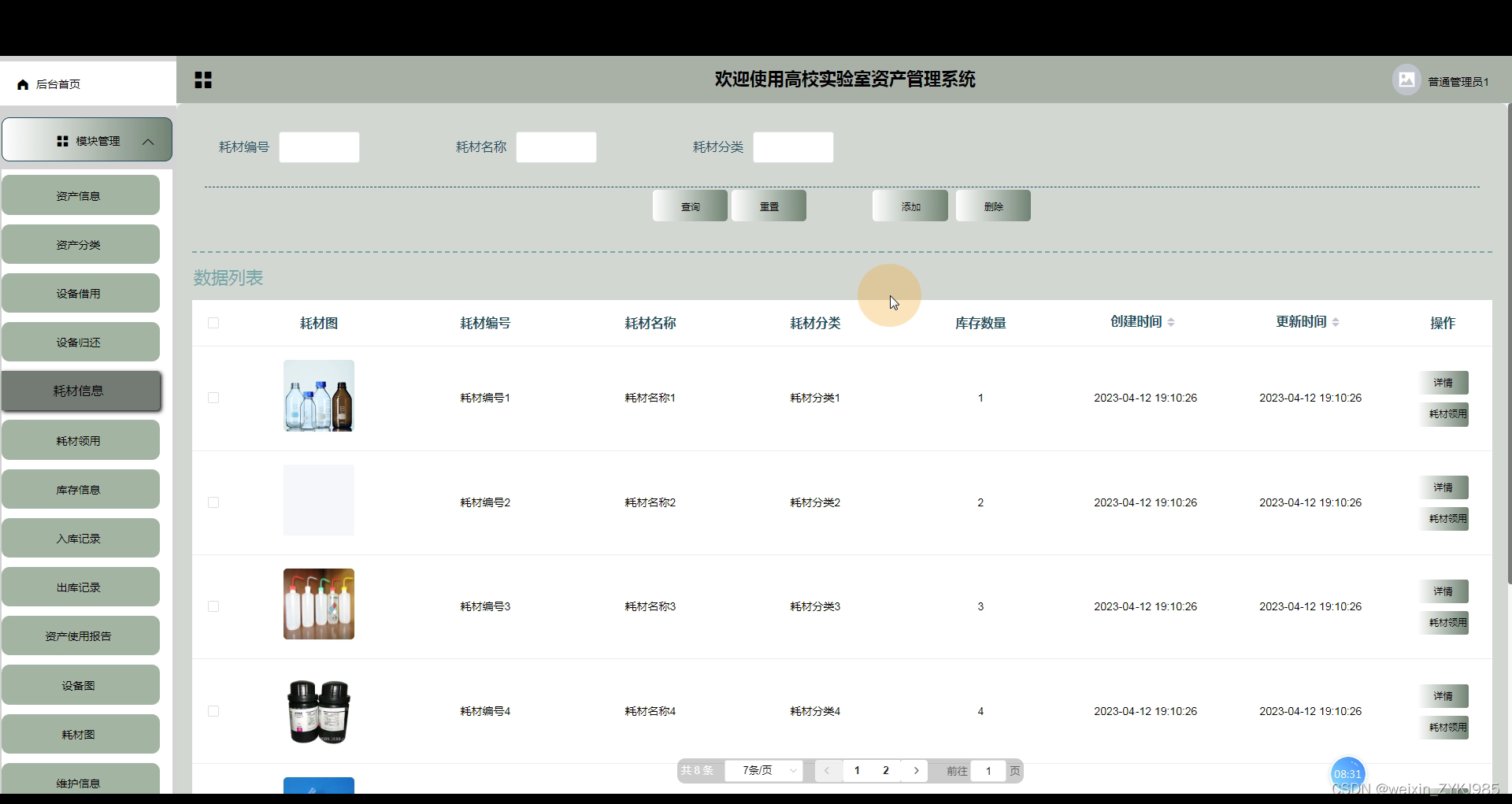This screenshot has width=1512, height=804.
Task: Click the admin avatar image icon
Action: [1406, 80]
